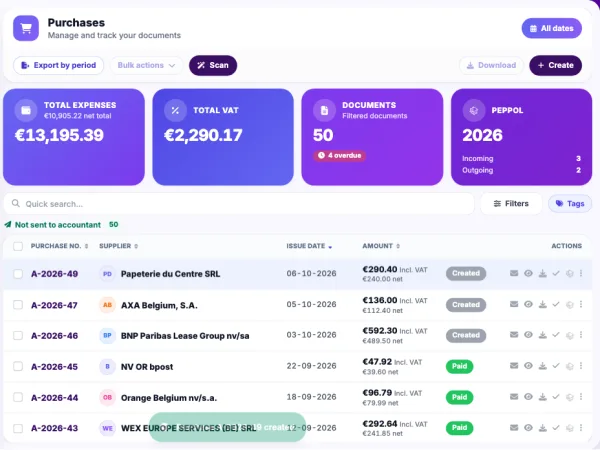
Task: Start a Scan of a document
Action: (213, 65)
